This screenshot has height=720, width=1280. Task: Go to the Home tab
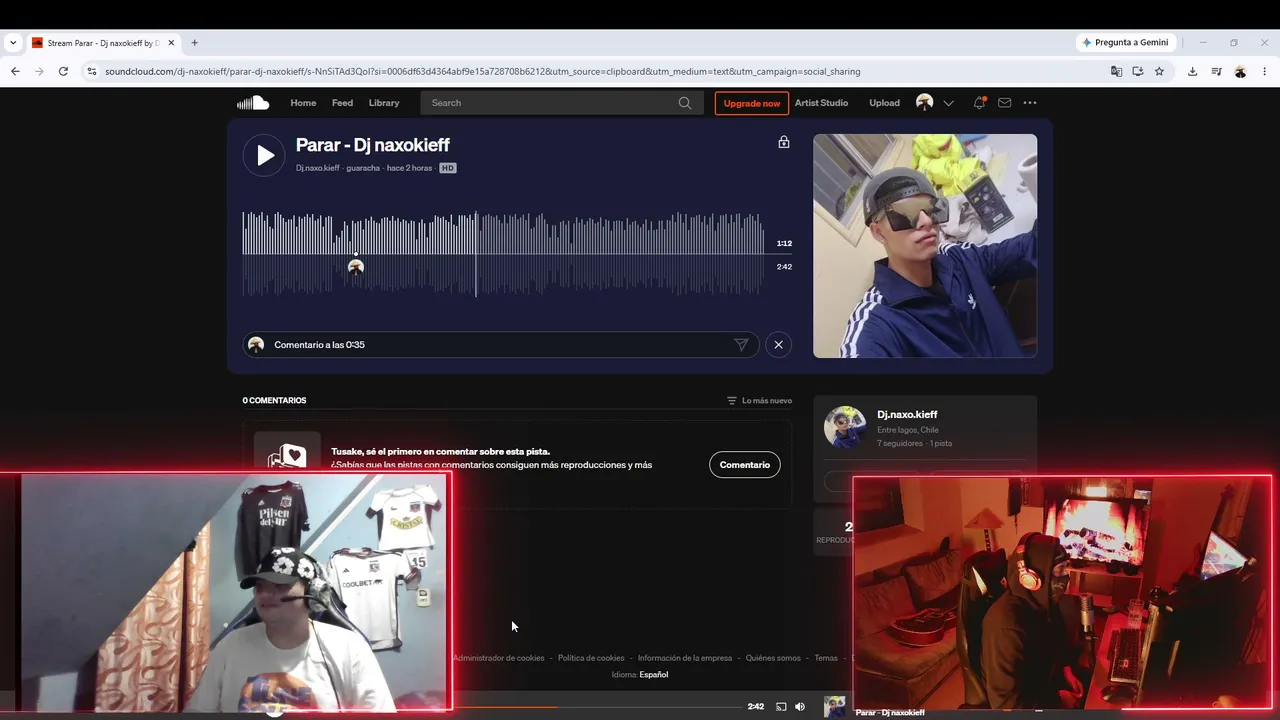(303, 103)
